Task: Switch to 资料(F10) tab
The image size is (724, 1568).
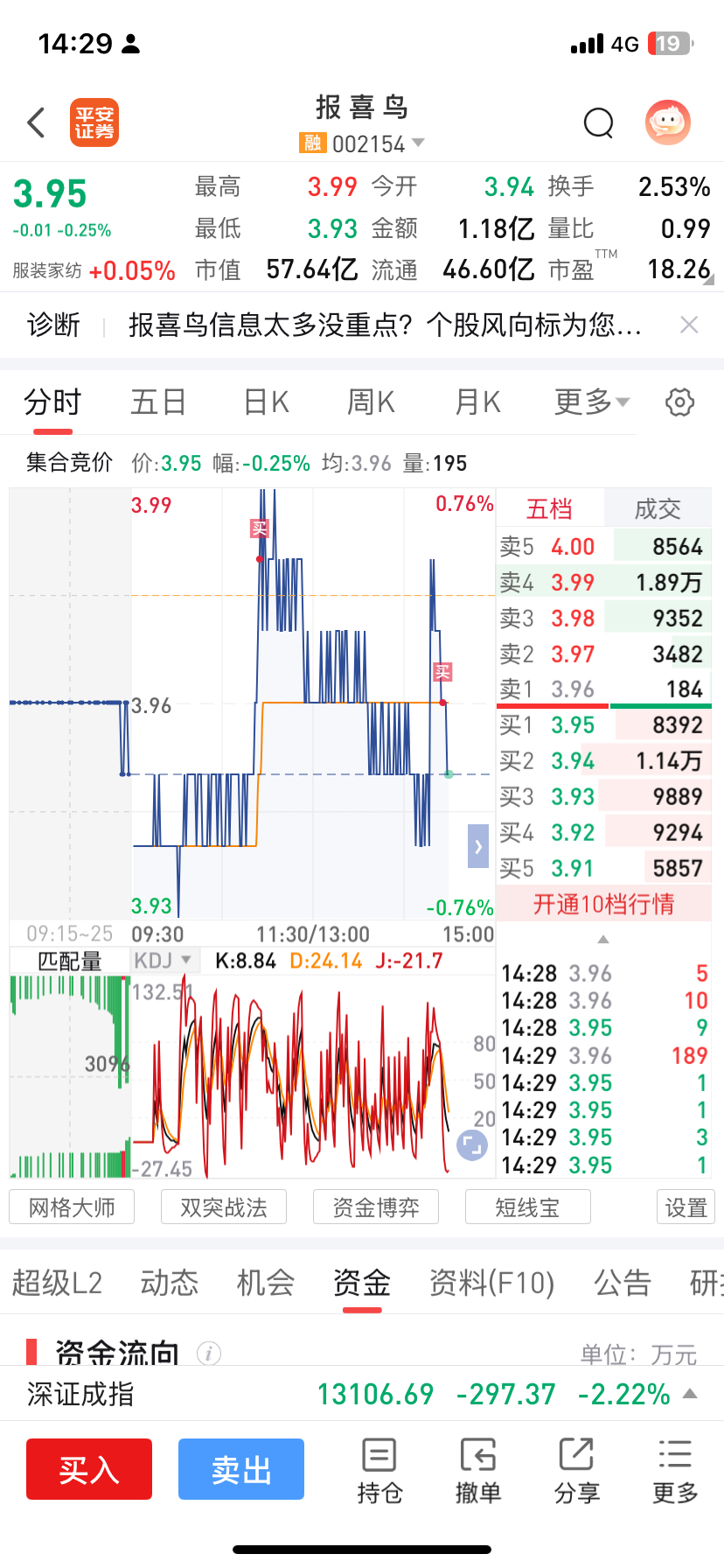Action: [x=491, y=1283]
